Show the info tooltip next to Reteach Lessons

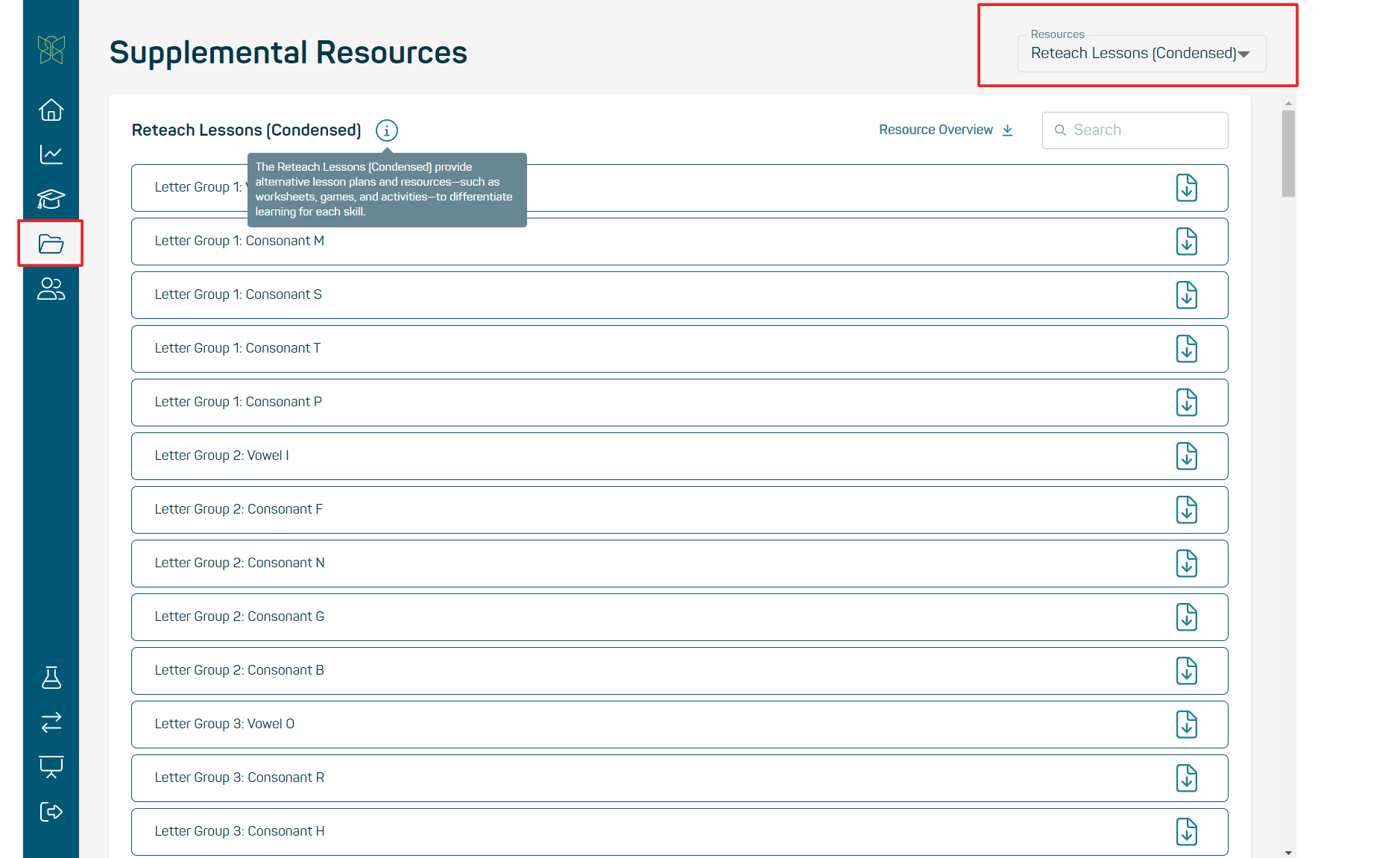(386, 130)
